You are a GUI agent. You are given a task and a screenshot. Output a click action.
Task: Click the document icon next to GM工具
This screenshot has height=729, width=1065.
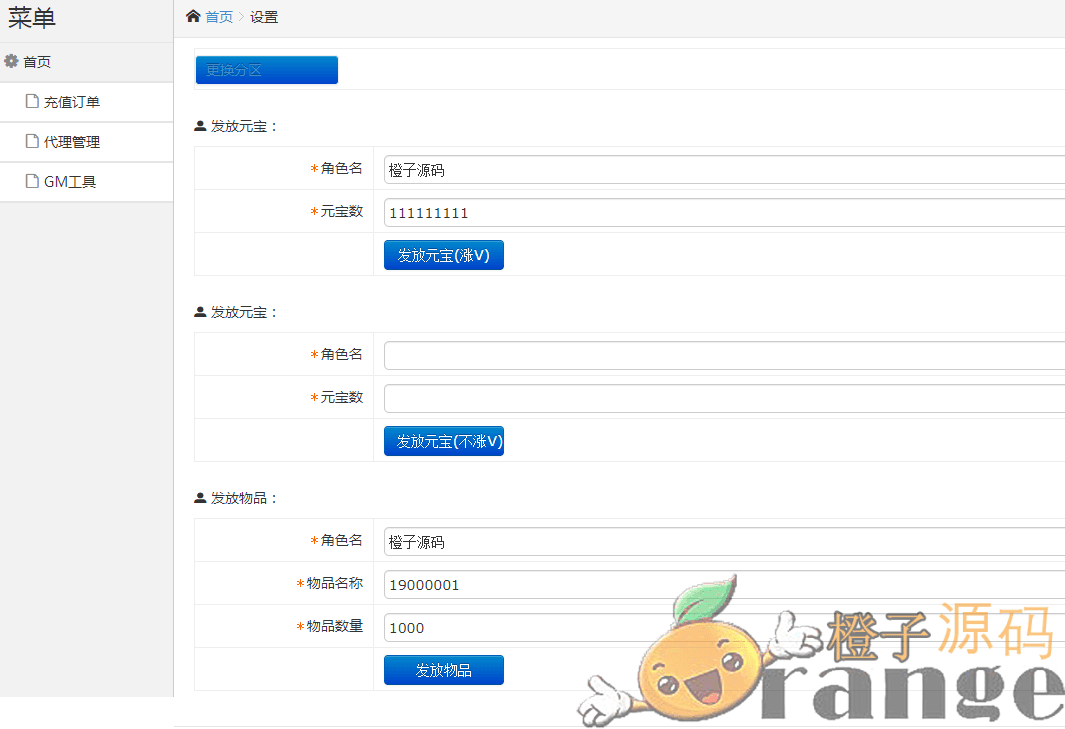(32, 181)
